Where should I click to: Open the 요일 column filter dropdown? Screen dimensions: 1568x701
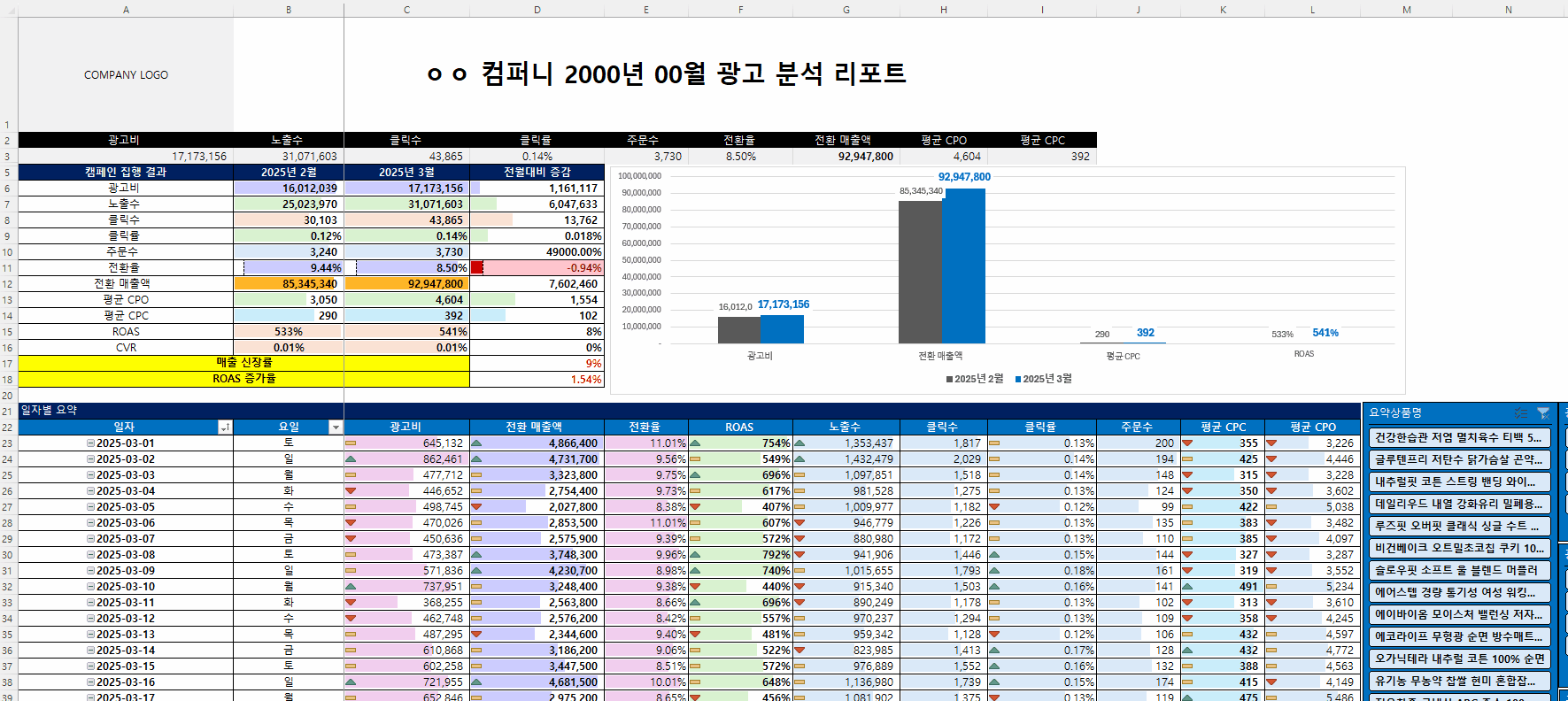coord(336,428)
